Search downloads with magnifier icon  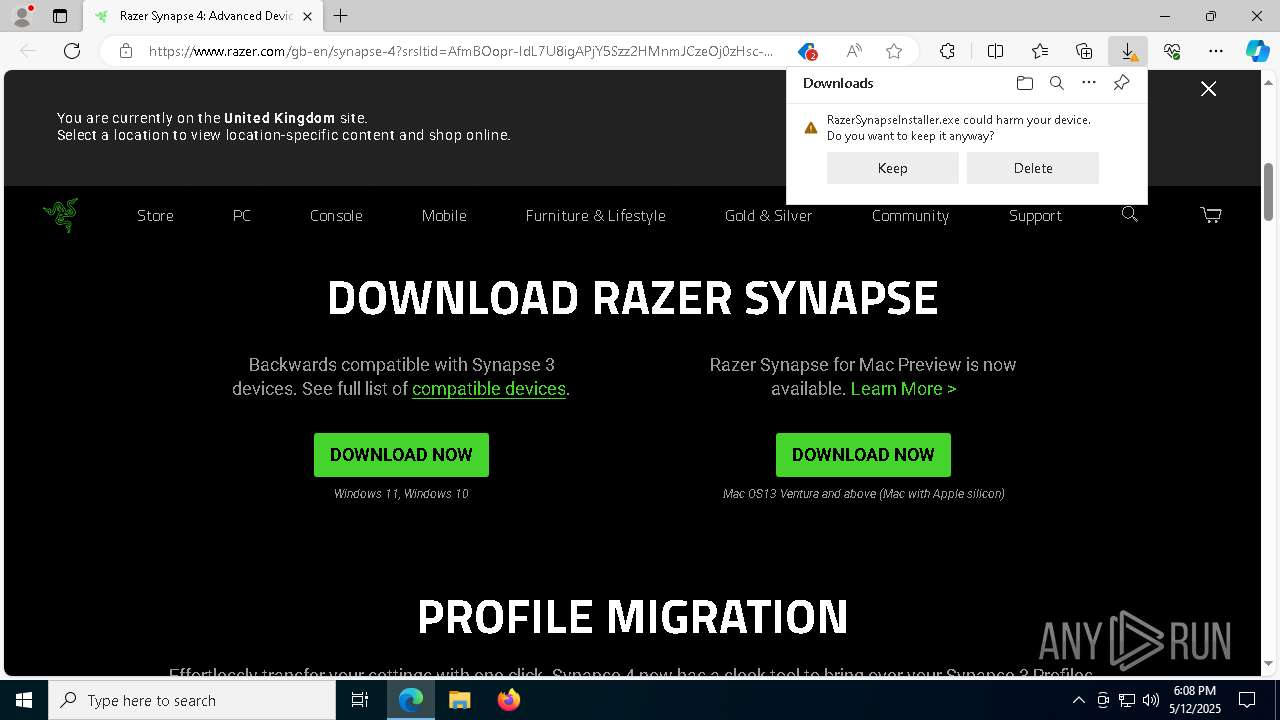(1057, 83)
